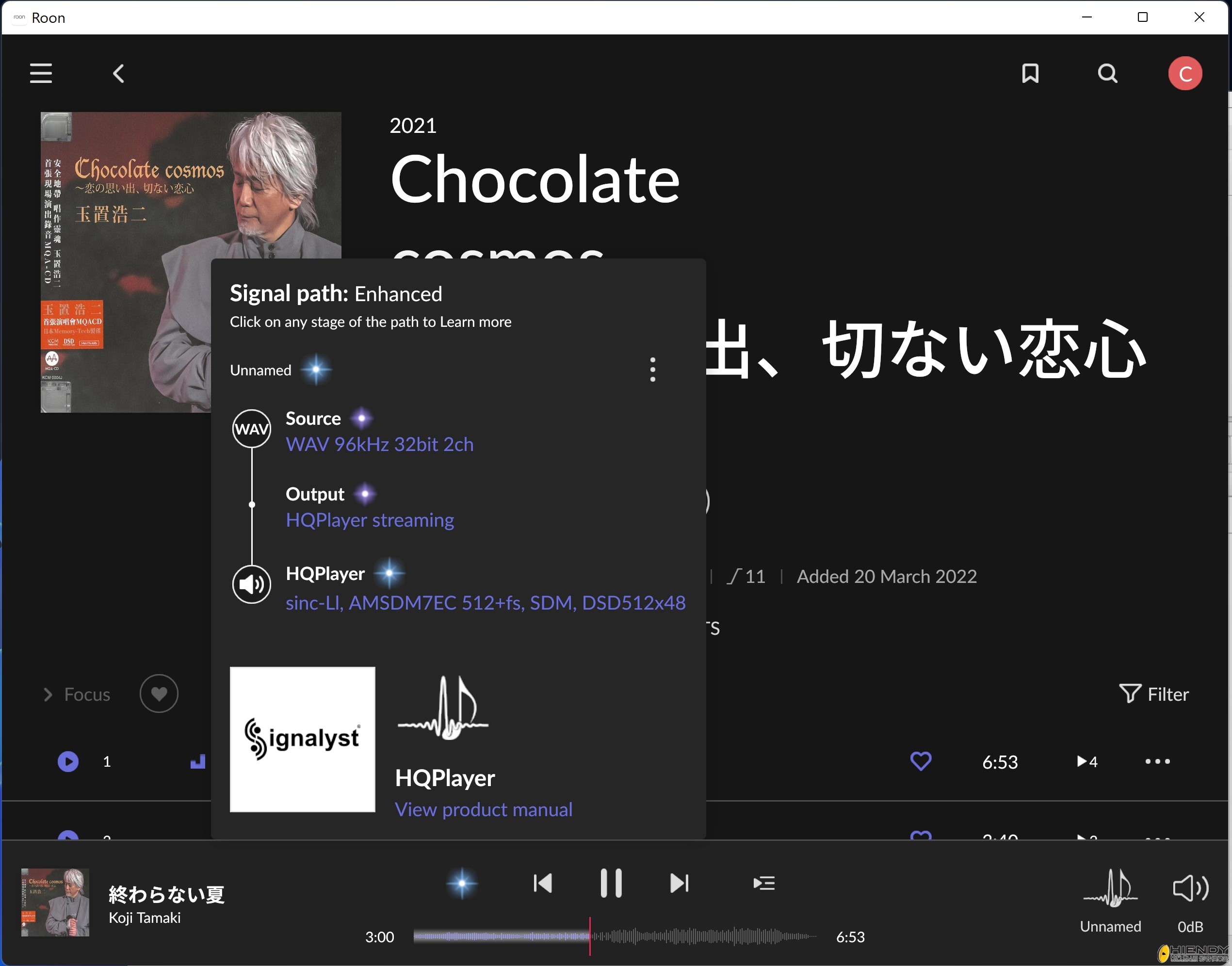Open Roon search
The height and width of the screenshot is (966, 1232).
pyautogui.click(x=1107, y=73)
